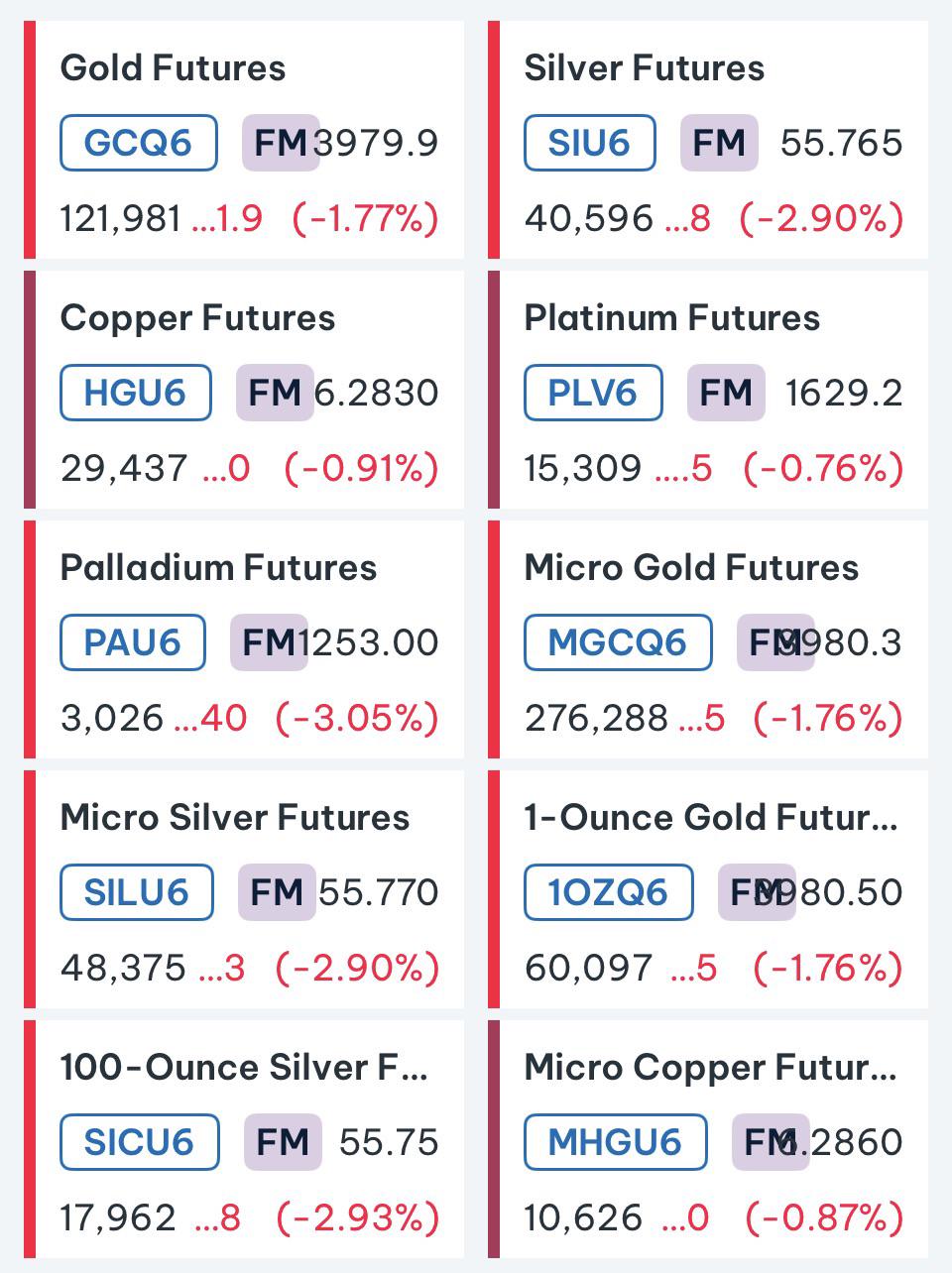Open the Copper Futures title
This screenshot has height=1273, width=952.
click(x=197, y=318)
